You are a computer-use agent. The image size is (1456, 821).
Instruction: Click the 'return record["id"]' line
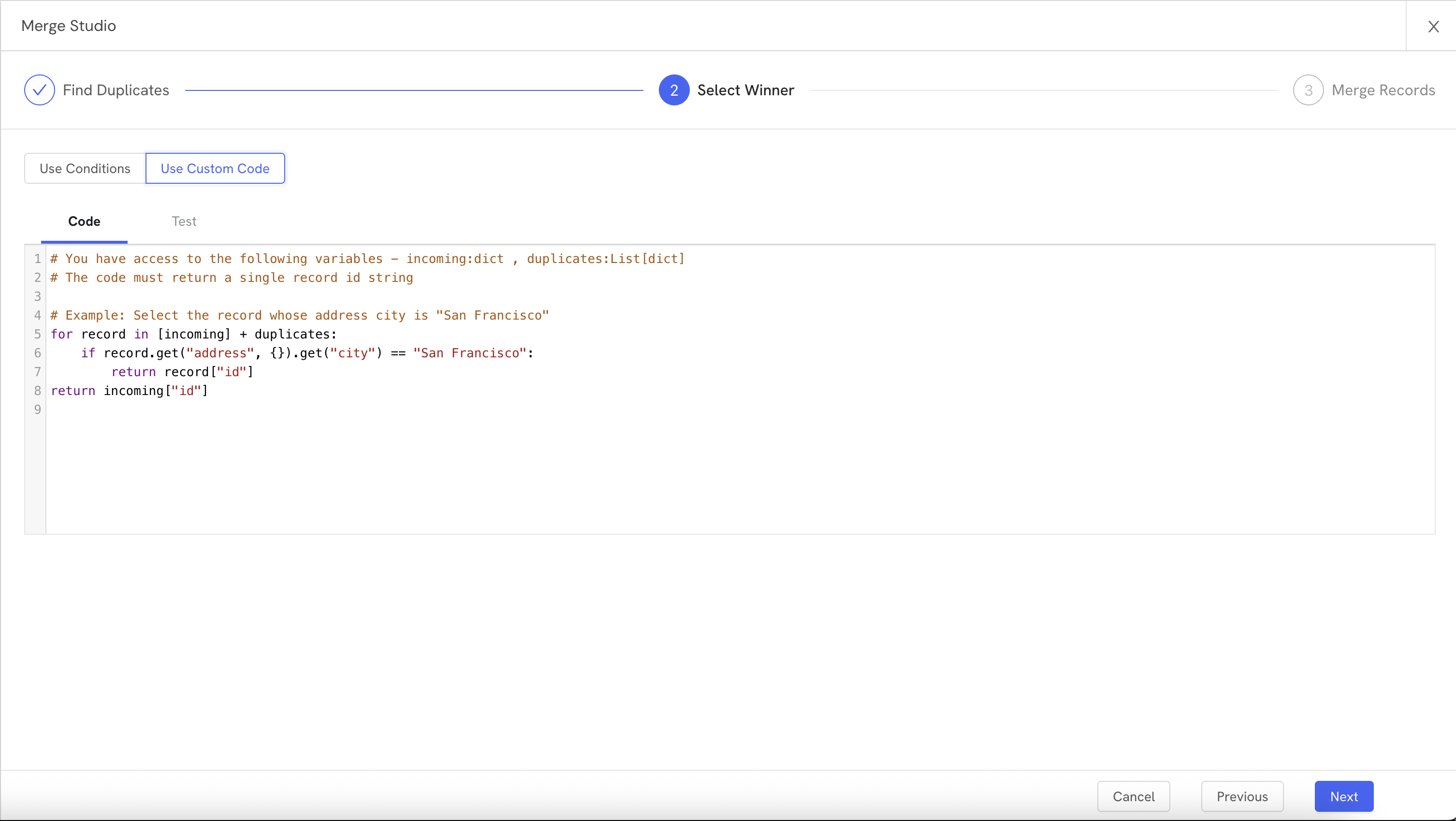[x=182, y=372]
